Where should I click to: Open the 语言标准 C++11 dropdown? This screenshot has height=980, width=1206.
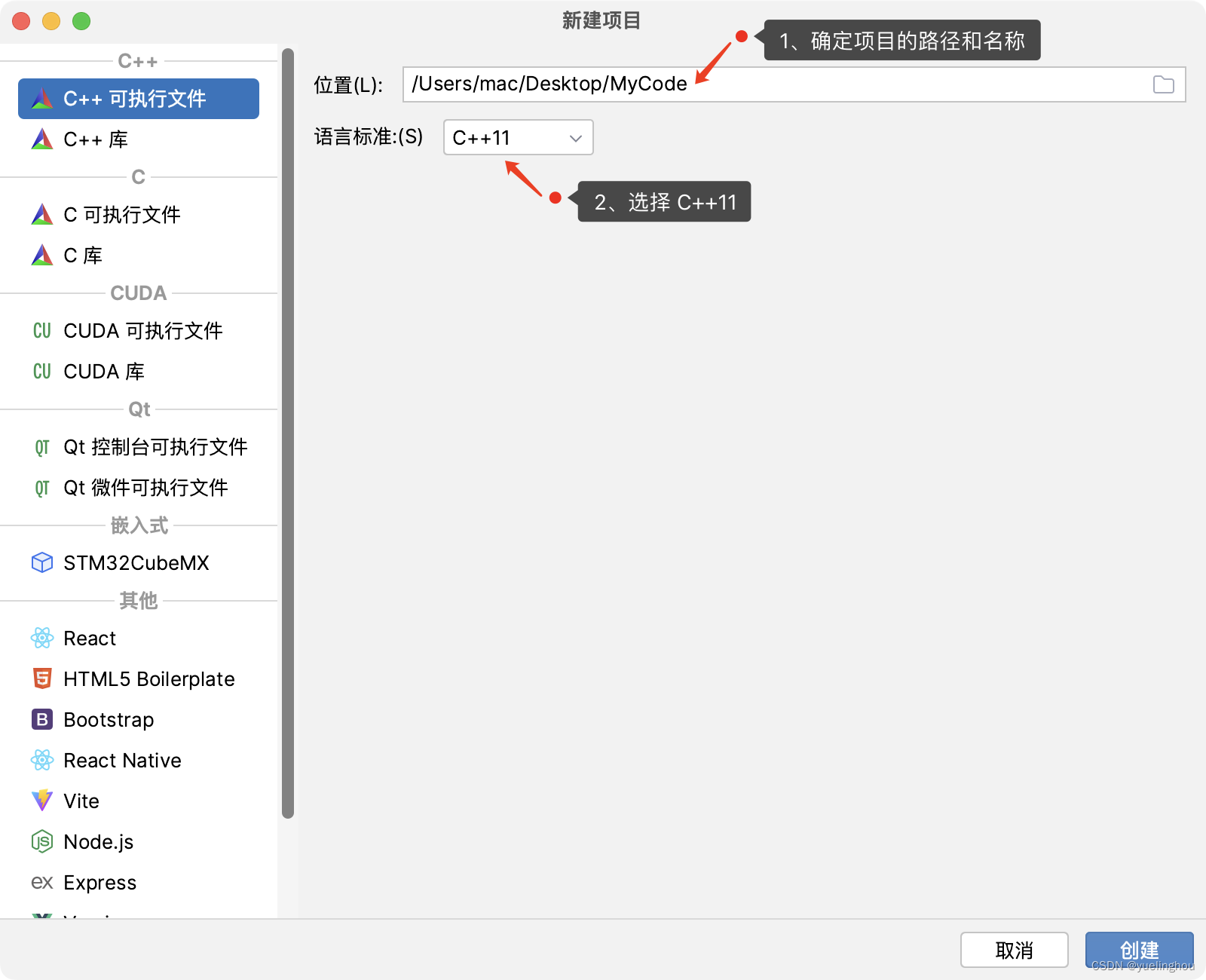(519, 137)
